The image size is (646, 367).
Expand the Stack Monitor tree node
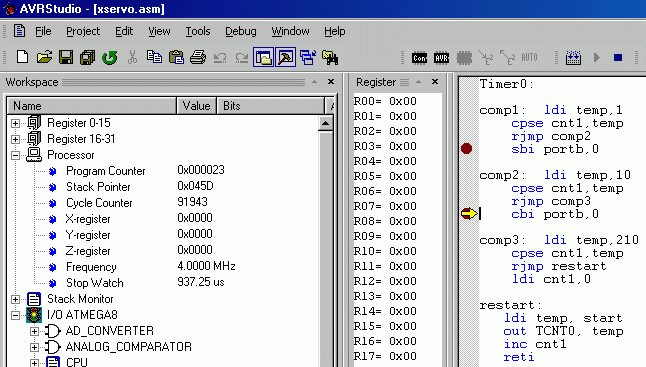point(15,299)
